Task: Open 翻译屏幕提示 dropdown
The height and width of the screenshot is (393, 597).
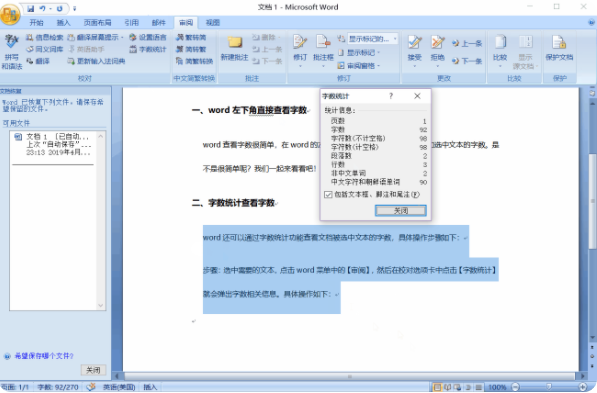Action: pos(96,37)
